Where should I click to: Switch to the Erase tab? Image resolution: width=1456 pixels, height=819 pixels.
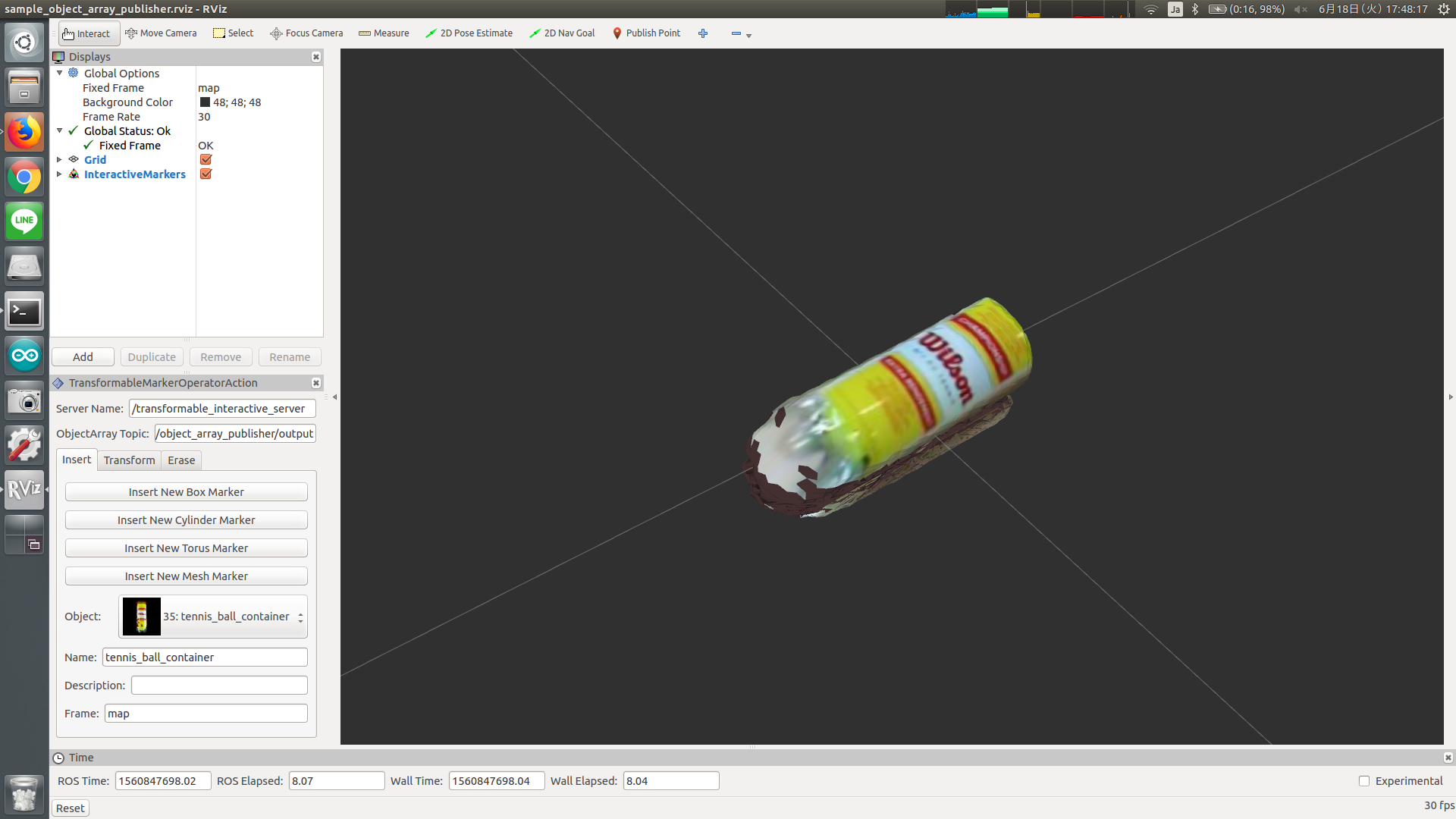(181, 460)
